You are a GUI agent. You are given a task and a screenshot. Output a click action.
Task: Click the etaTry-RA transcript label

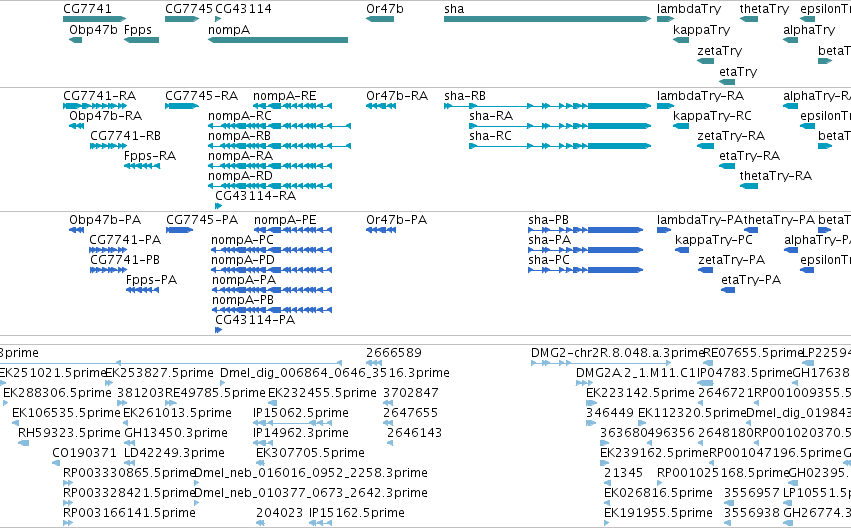pyautogui.click(x=750, y=156)
